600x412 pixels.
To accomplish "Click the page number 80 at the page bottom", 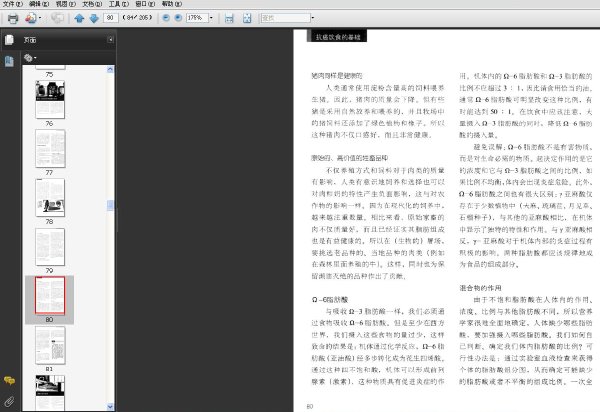I will pyautogui.click(x=310, y=406).
